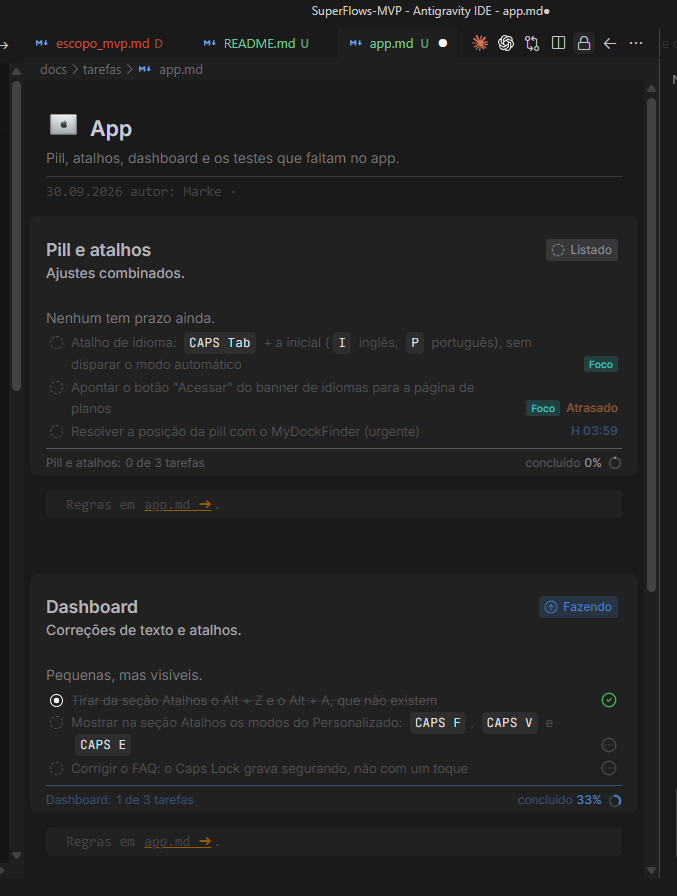677x896 pixels.
Task: Click the status circle beside CAPS E row
Action: tap(609, 745)
